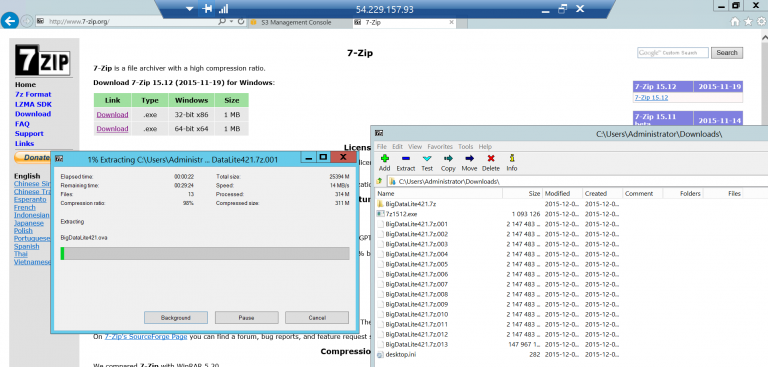Click the Background button in the extraction dialog
The image size is (768, 367).
tap(175, 318)
